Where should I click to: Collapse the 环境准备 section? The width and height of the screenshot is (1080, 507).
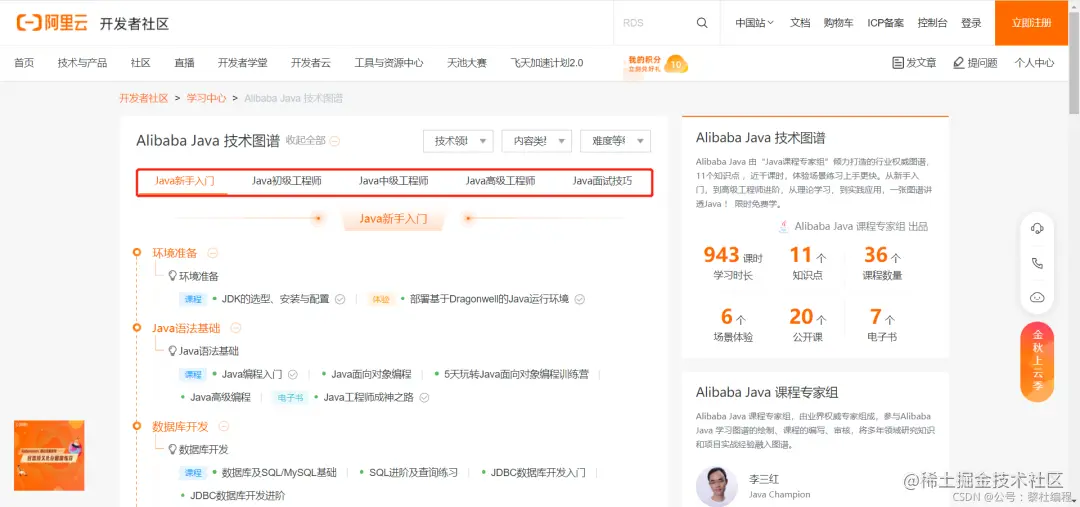(213, 253)
